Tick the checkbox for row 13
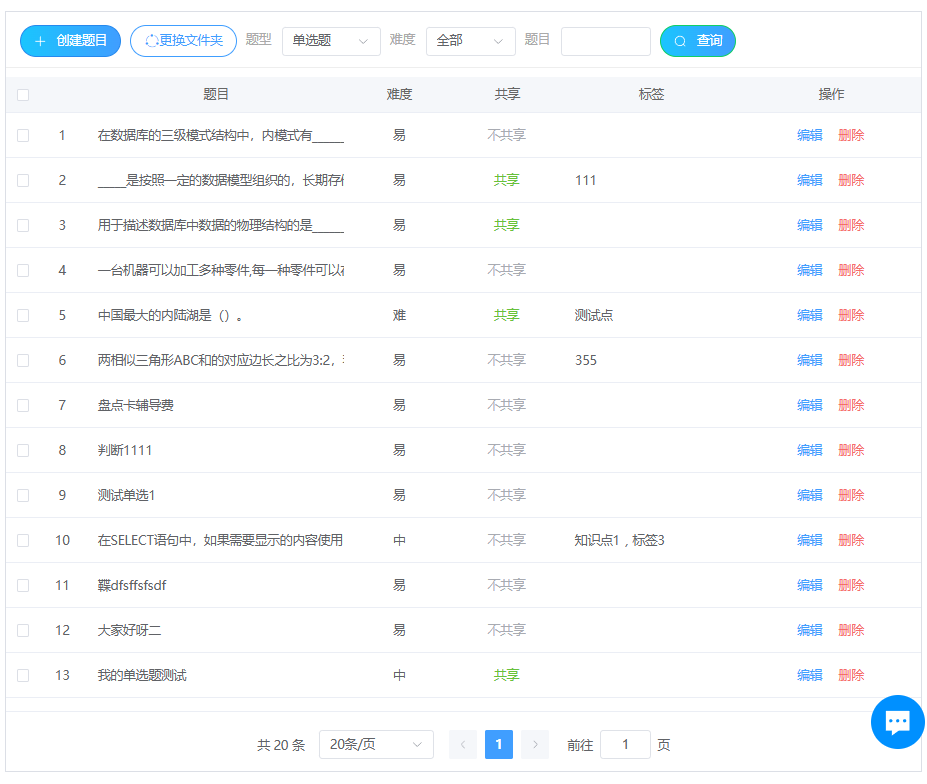Screen dimensions: 927x784 pos(23,675)
